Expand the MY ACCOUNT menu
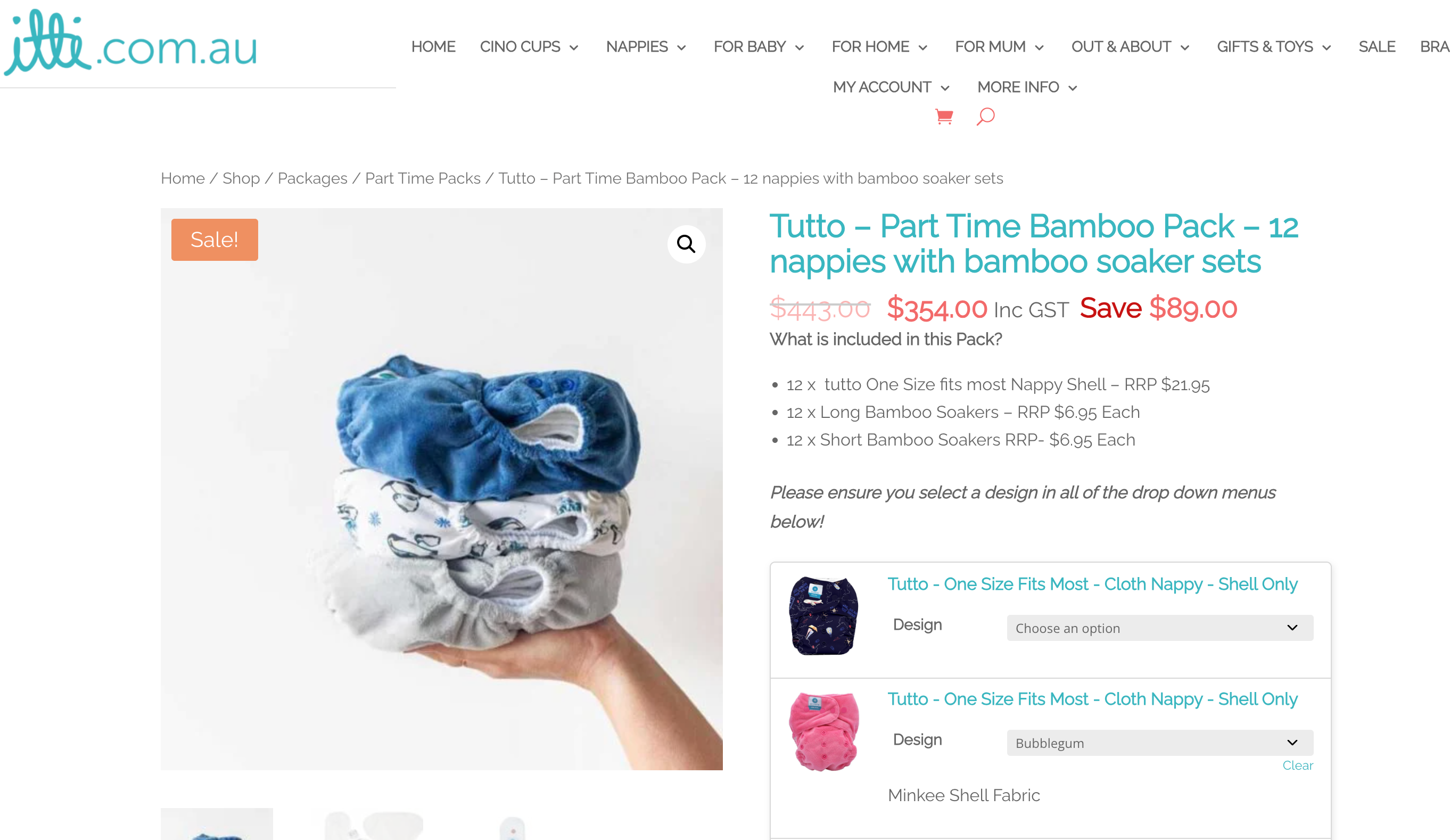Viewport: 1450px width, 840px height. tap(891, 87)
